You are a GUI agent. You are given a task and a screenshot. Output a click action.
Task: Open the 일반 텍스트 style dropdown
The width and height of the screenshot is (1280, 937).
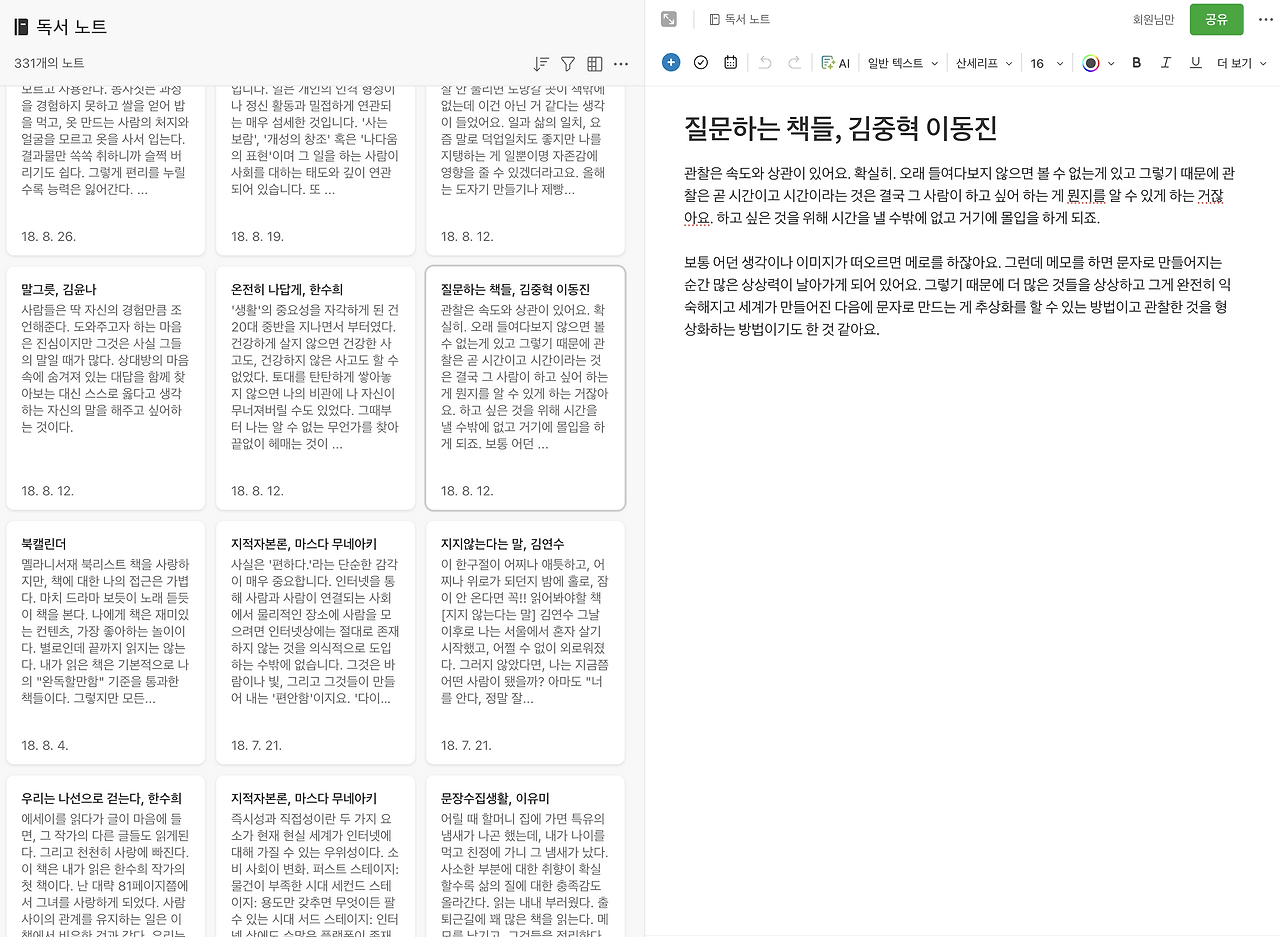(901, 62)
